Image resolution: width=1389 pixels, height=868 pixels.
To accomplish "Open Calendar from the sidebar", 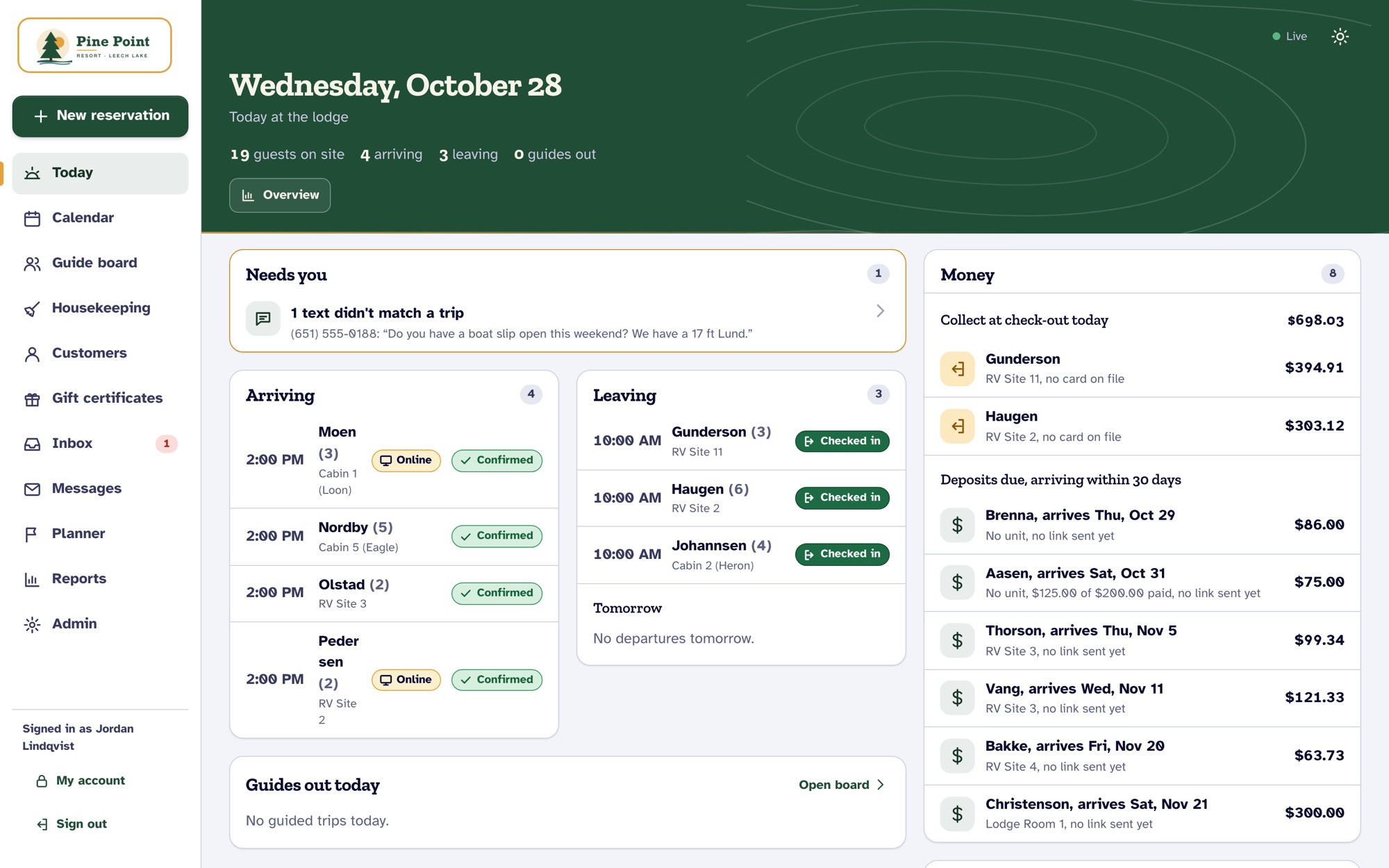I will tap(100, 218).
